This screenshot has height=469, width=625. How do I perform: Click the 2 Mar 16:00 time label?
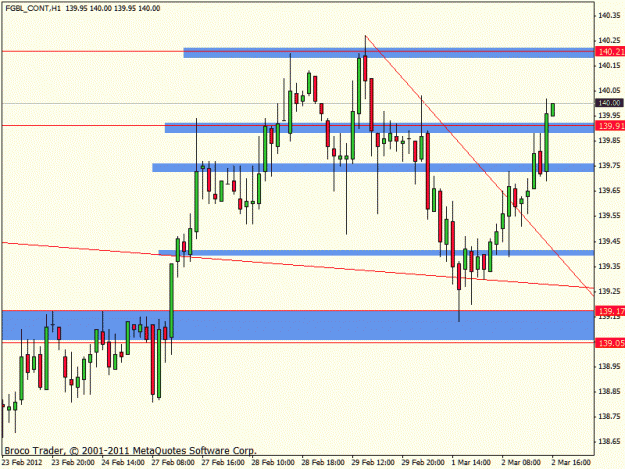(x=571, y=462)
